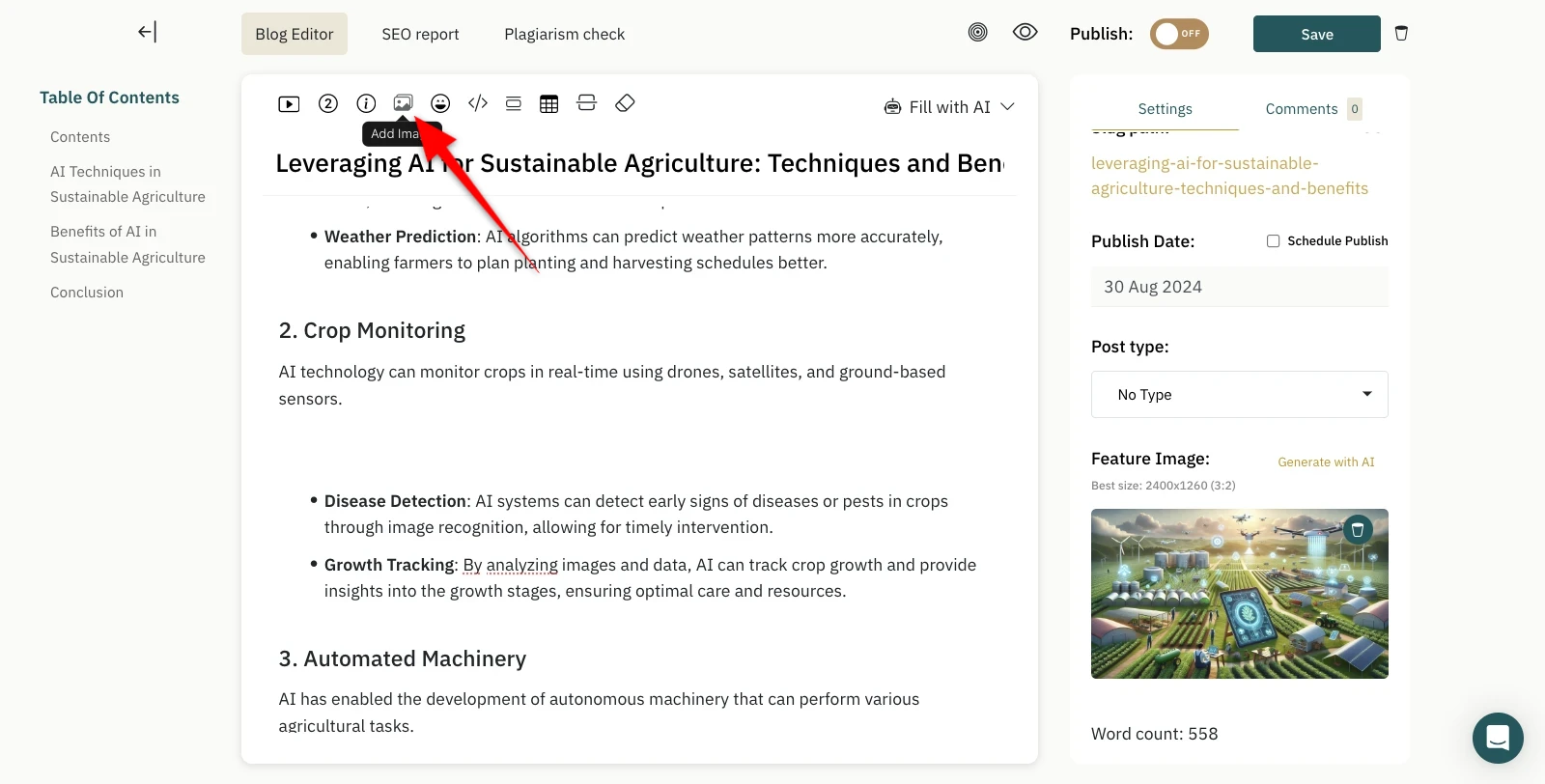This screenshot has height=784, width=1545.
Task: Preview the post using the eye icon
Action: tap(1025, 33)
